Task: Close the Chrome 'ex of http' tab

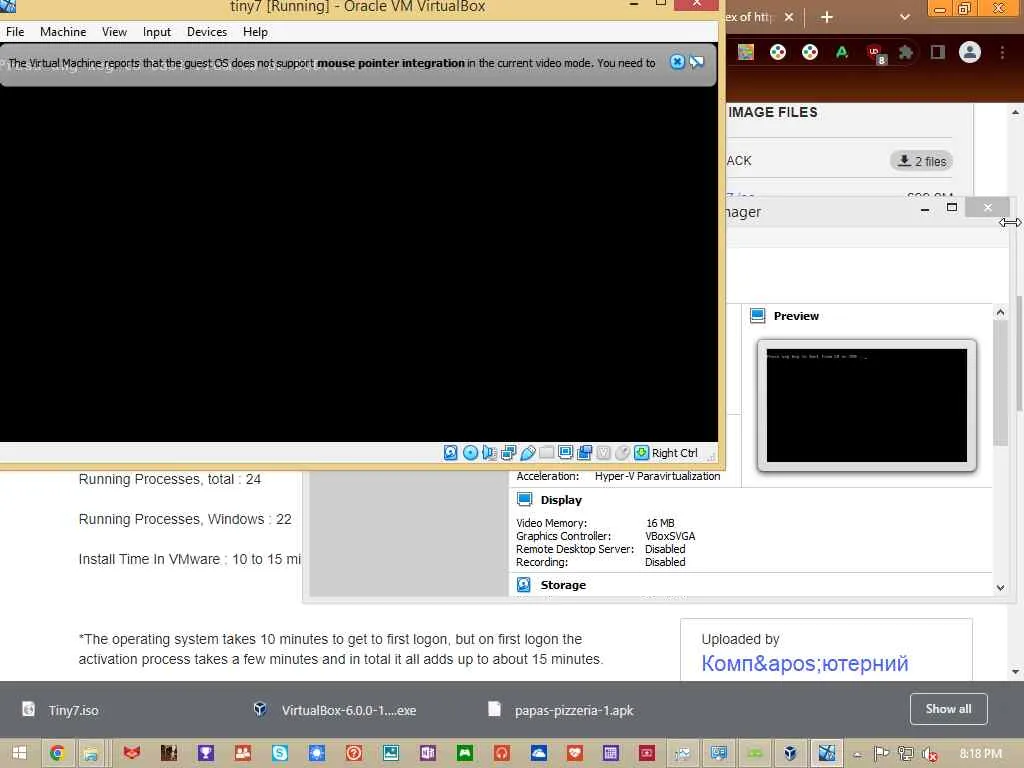Action: pyautogui.click(x=789, y=17)
